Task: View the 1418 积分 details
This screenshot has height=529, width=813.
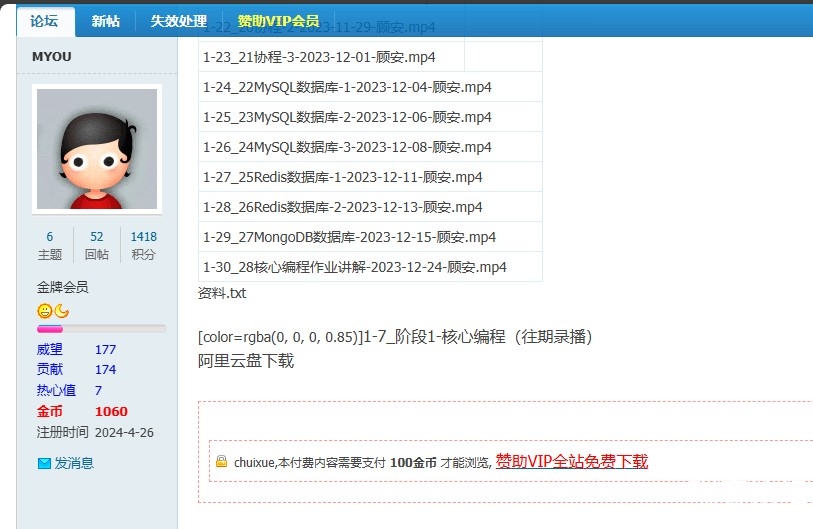Action: pos(143,245)
